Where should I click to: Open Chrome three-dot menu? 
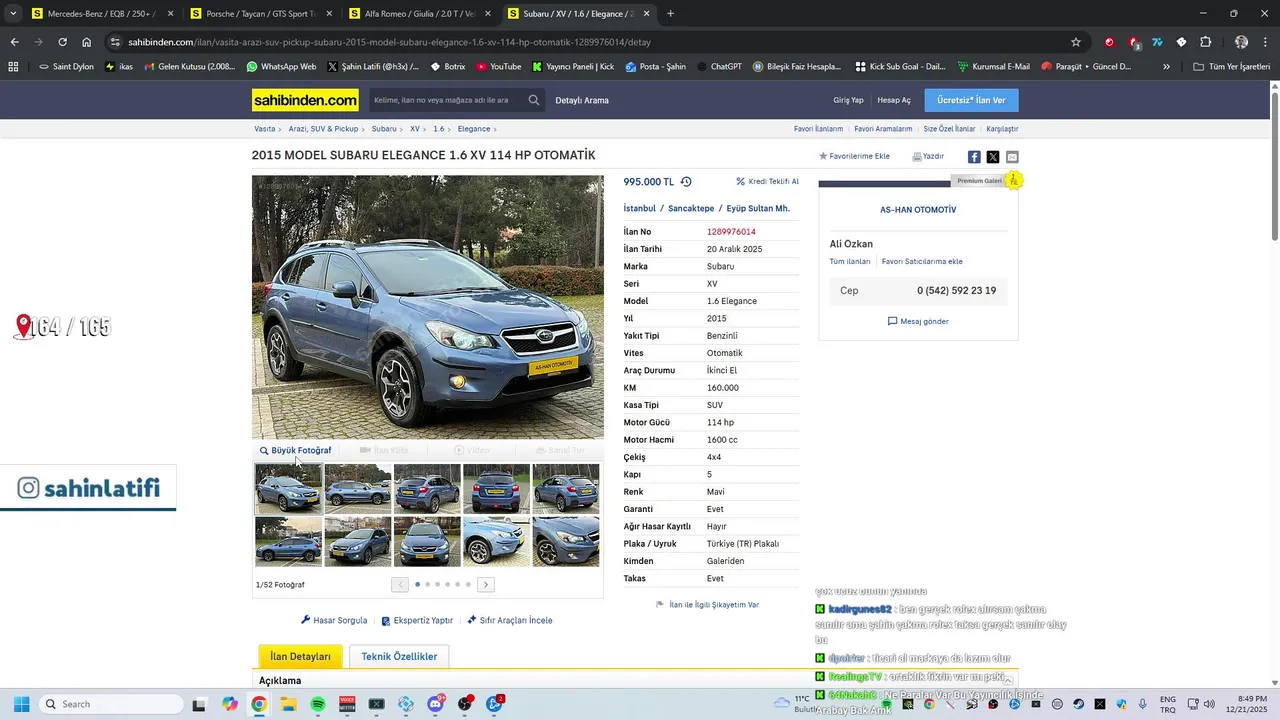[x=1264, y=42]
